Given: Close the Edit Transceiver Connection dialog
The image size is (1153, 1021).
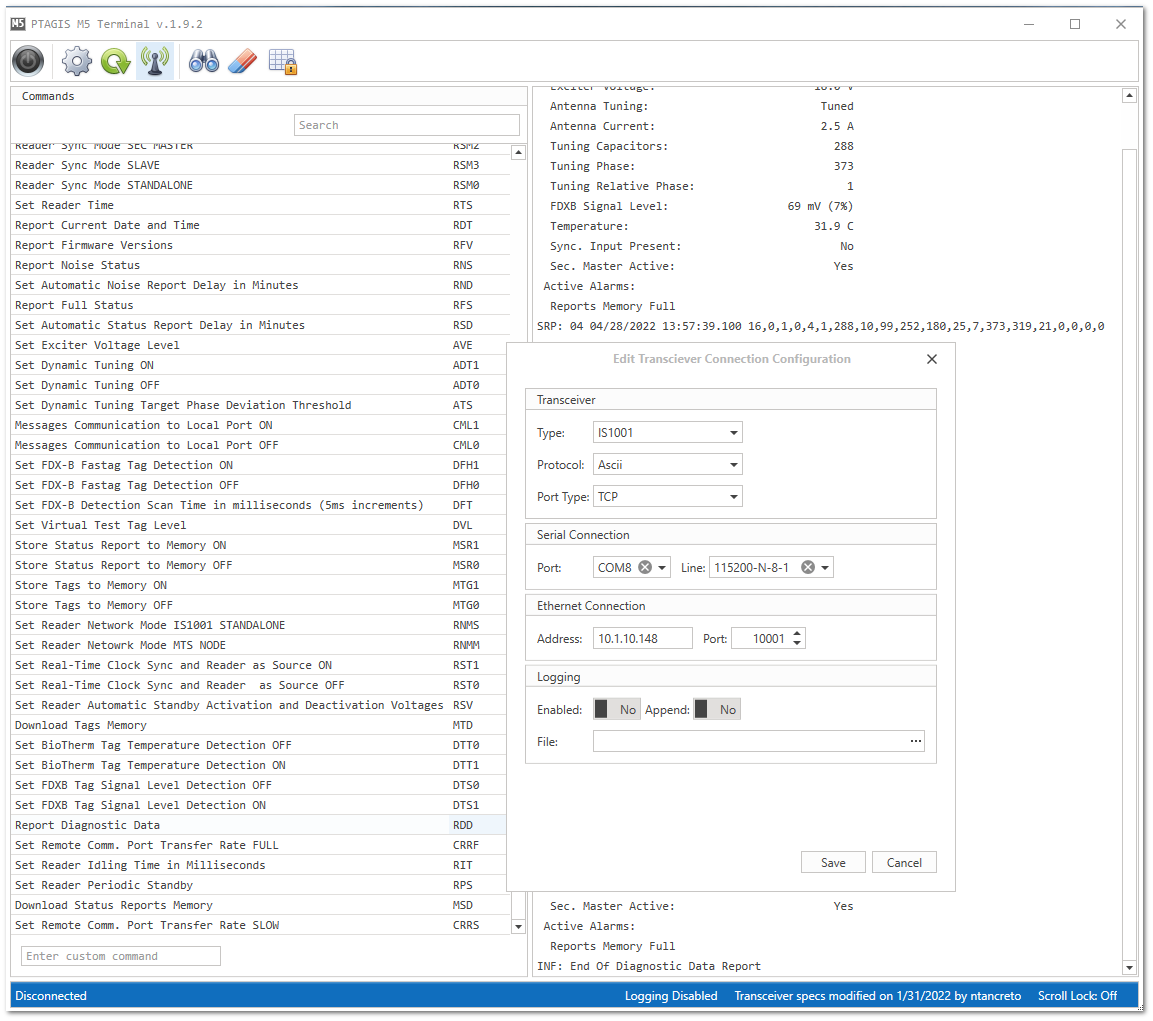Looking at the screenshot, I should 932,359.
